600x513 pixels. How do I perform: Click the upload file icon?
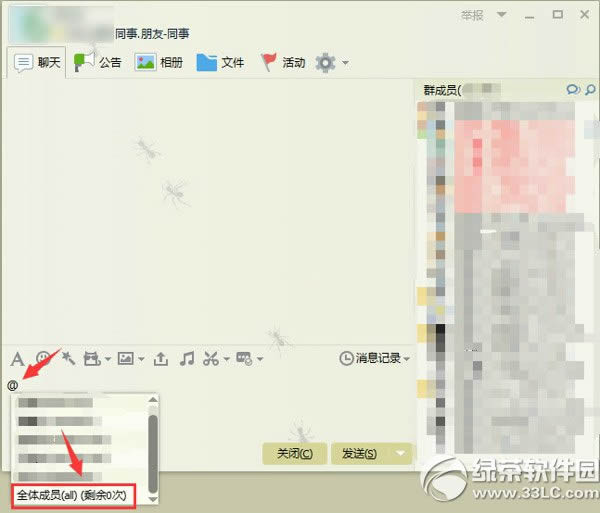tap(161, 359)
